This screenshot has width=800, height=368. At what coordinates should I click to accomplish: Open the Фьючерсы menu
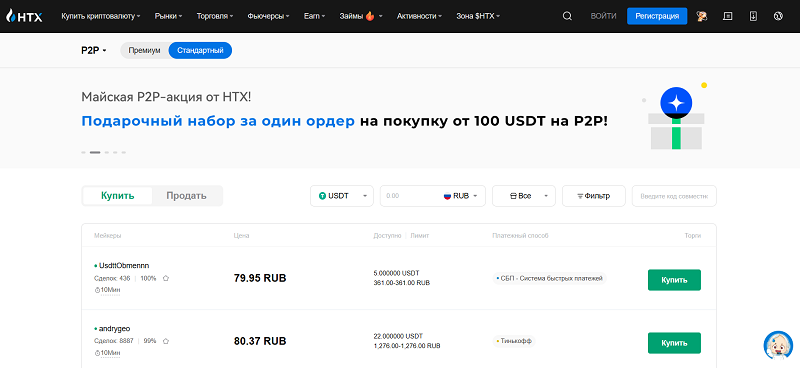tap(268, 16)
